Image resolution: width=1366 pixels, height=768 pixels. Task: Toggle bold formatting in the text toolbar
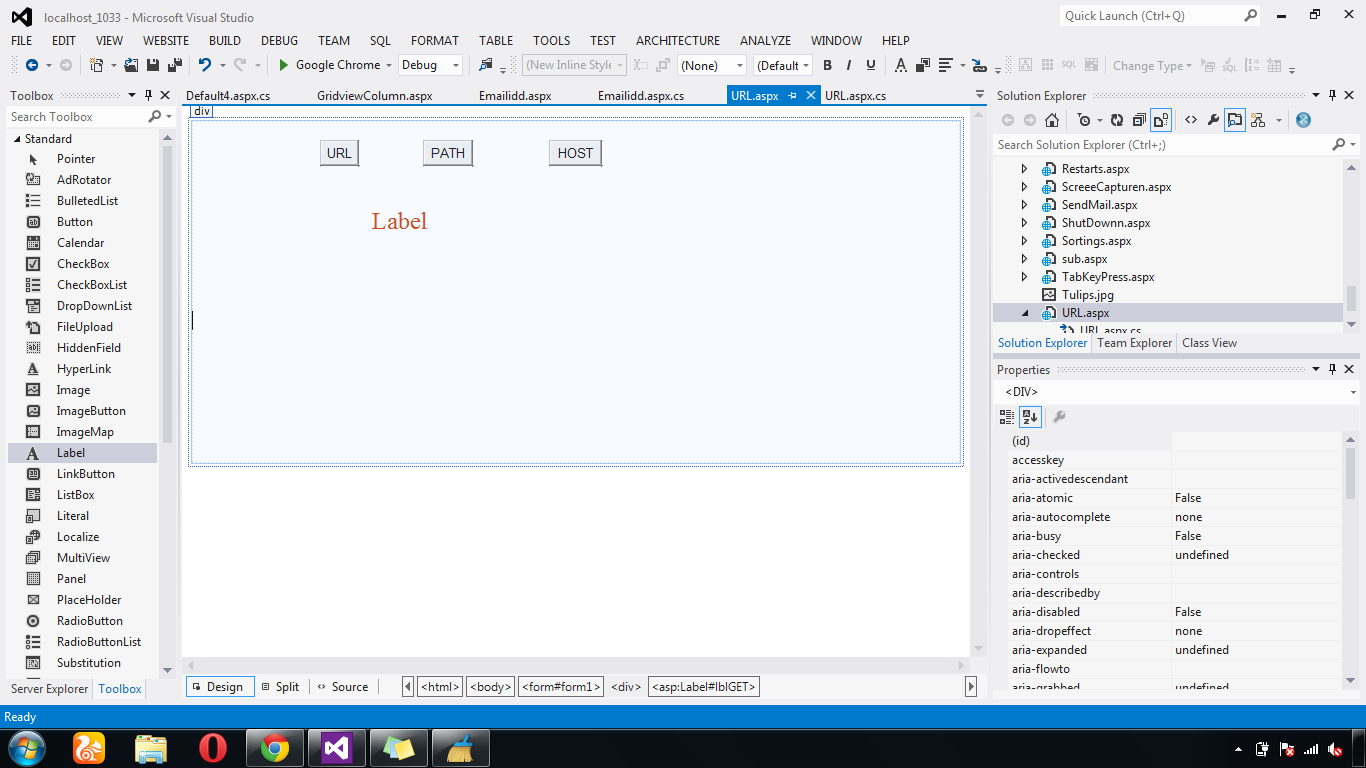(827, 64)
